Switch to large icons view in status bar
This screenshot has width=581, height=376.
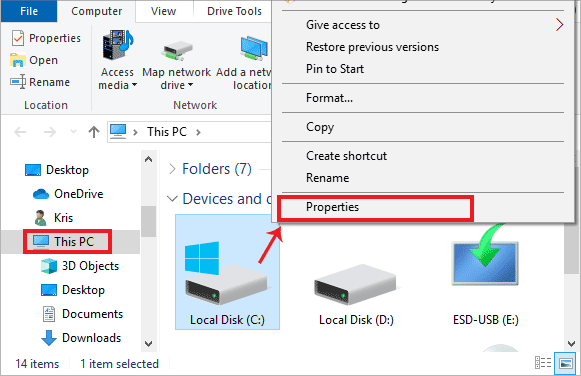pos(565,363)
